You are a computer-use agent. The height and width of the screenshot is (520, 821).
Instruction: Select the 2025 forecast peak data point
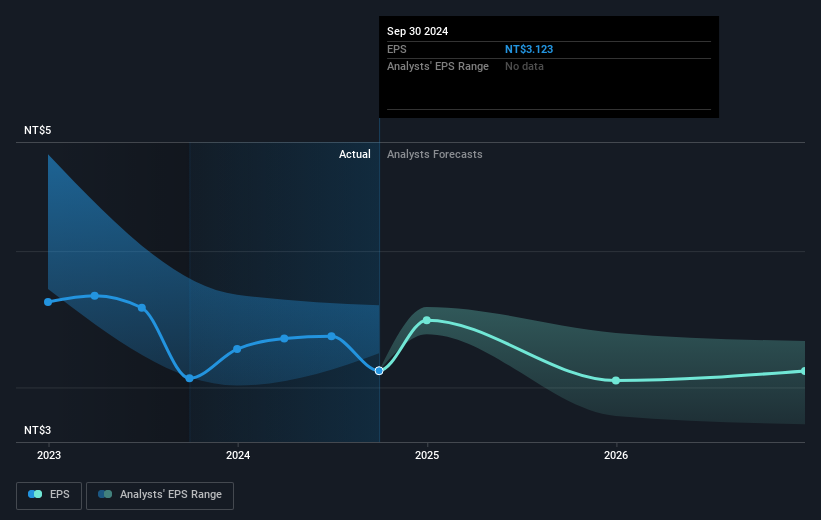(427, 320)
